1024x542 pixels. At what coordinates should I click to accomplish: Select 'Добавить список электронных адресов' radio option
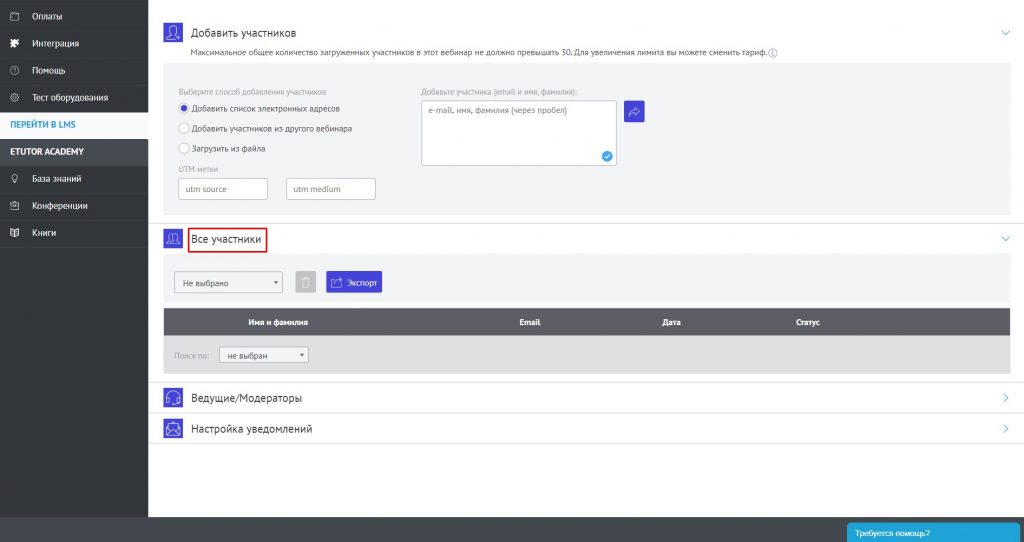tap(183, 108)
